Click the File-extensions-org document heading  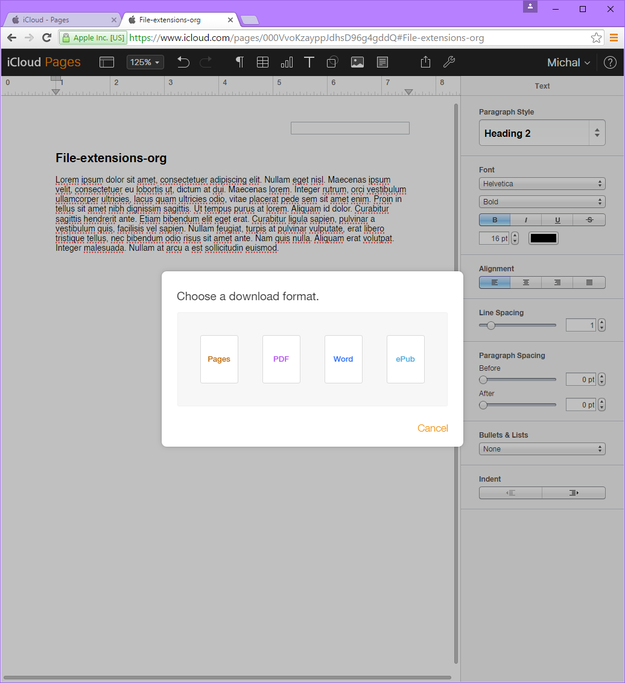[x=111, y=158]
